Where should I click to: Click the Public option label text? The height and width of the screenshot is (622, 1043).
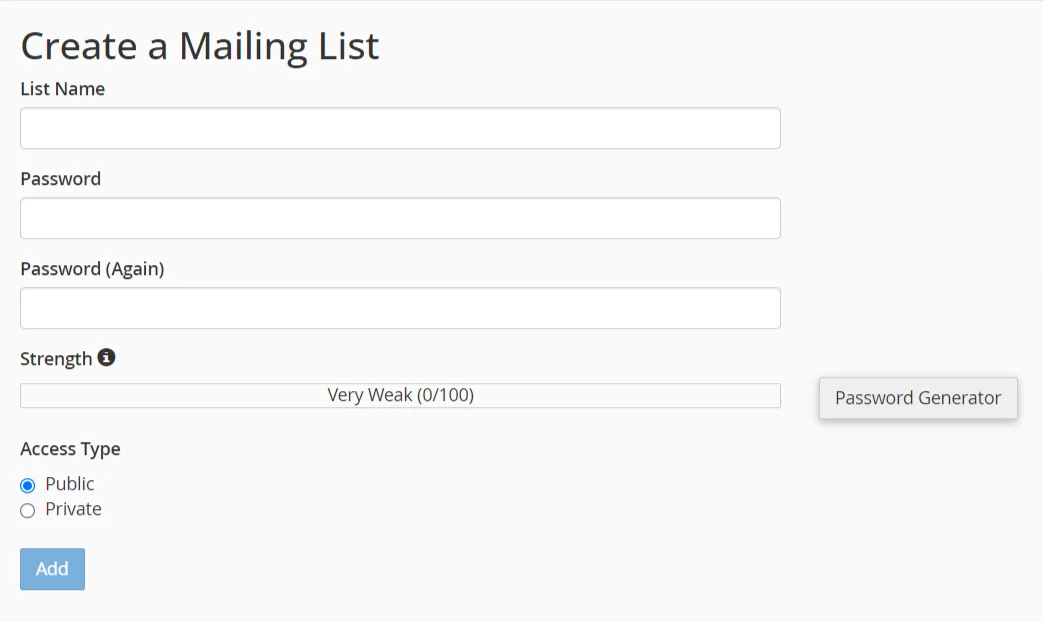coord(70,484)
